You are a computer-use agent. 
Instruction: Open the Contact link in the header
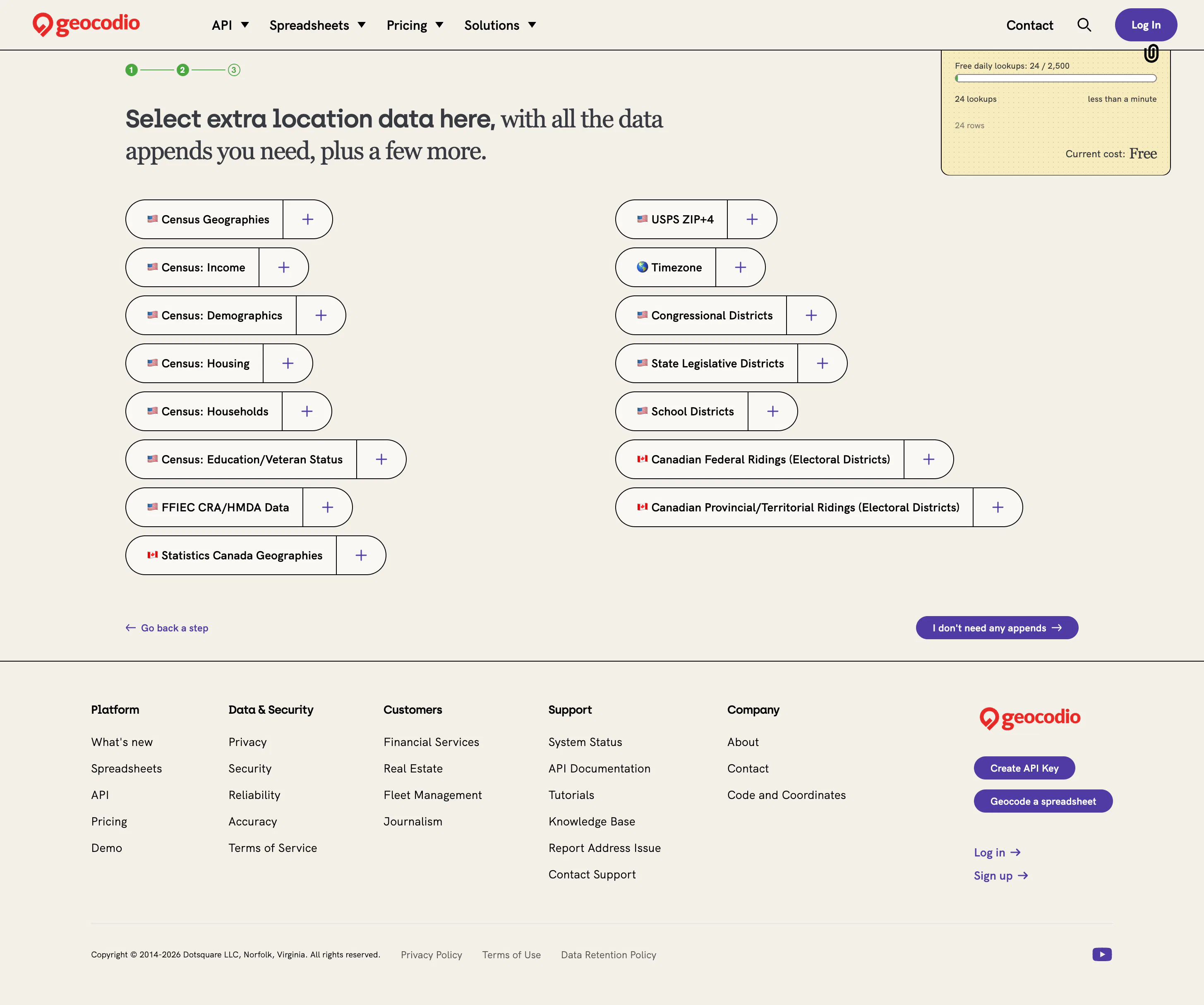(x=1030, y=25)
